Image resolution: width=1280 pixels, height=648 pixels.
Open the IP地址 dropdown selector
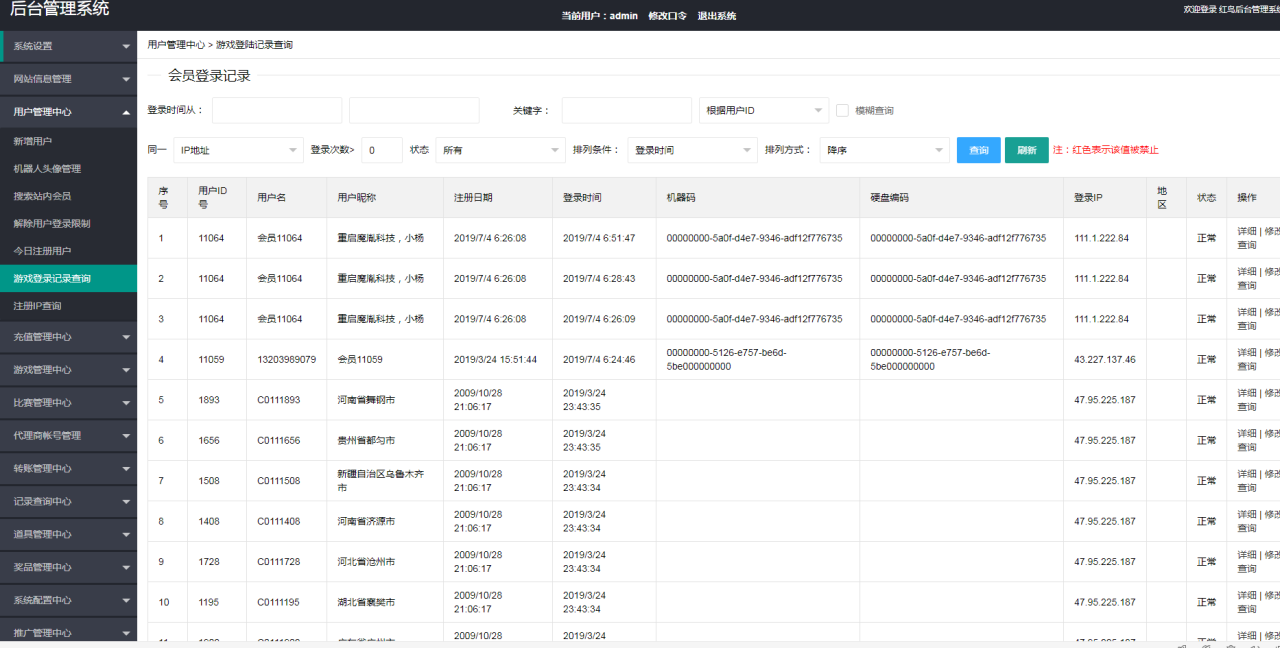[x=237, y=150]
